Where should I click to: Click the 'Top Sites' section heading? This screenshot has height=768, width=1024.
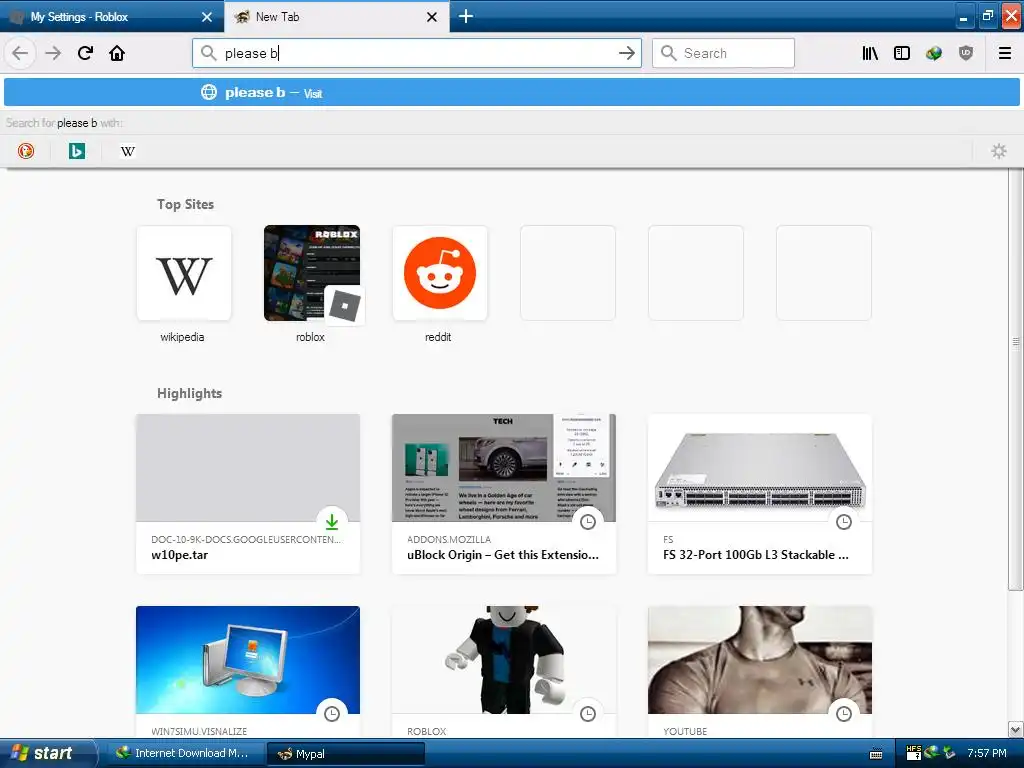(x=185, y=204)
